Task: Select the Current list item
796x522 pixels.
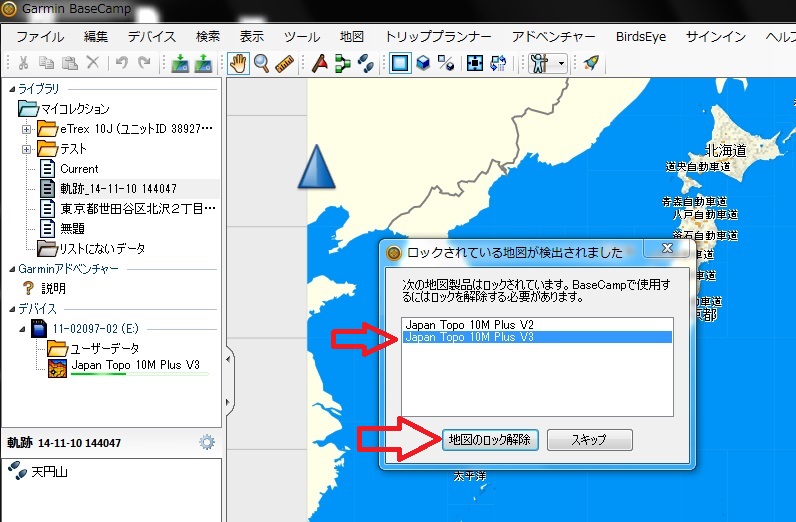Action: [69, 169]
